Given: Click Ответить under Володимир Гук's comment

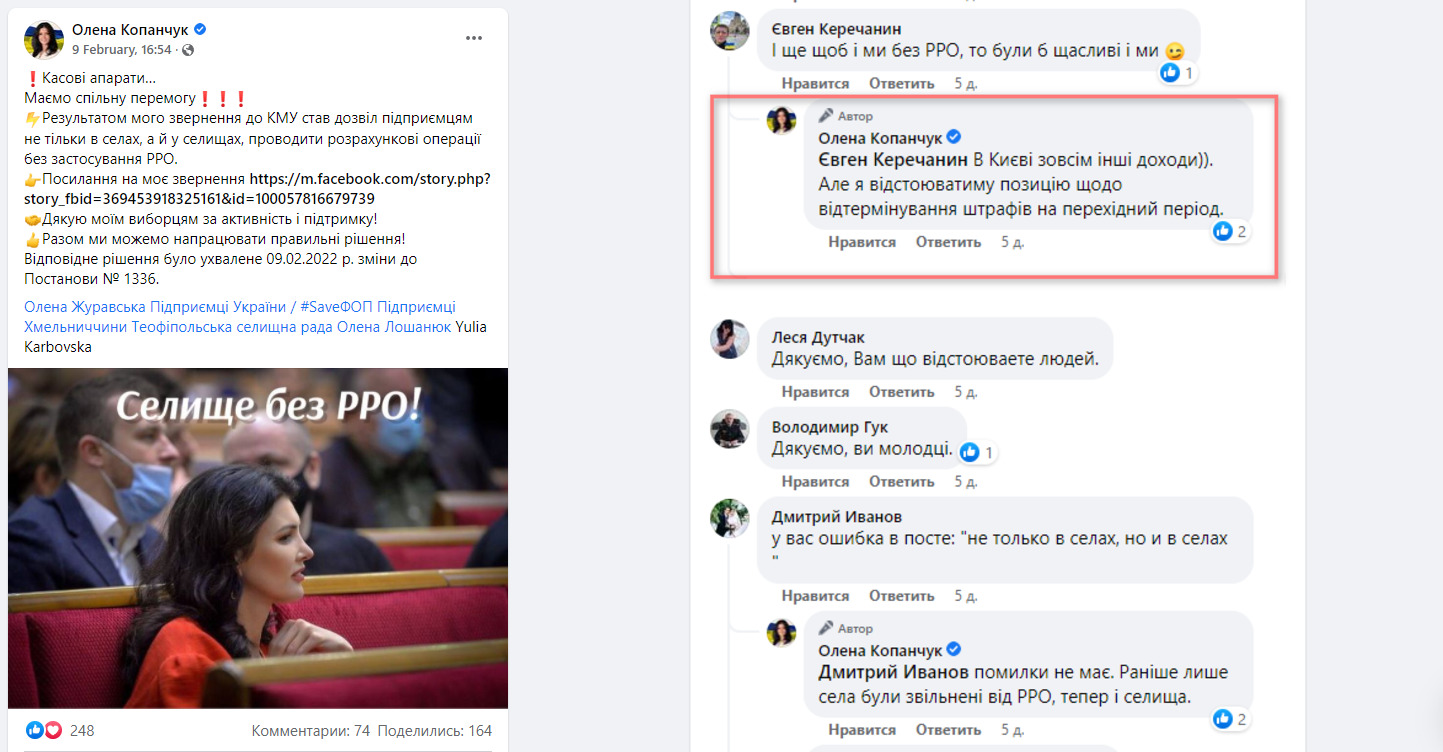Looking at the screenshot, I should tap(901, 481).
